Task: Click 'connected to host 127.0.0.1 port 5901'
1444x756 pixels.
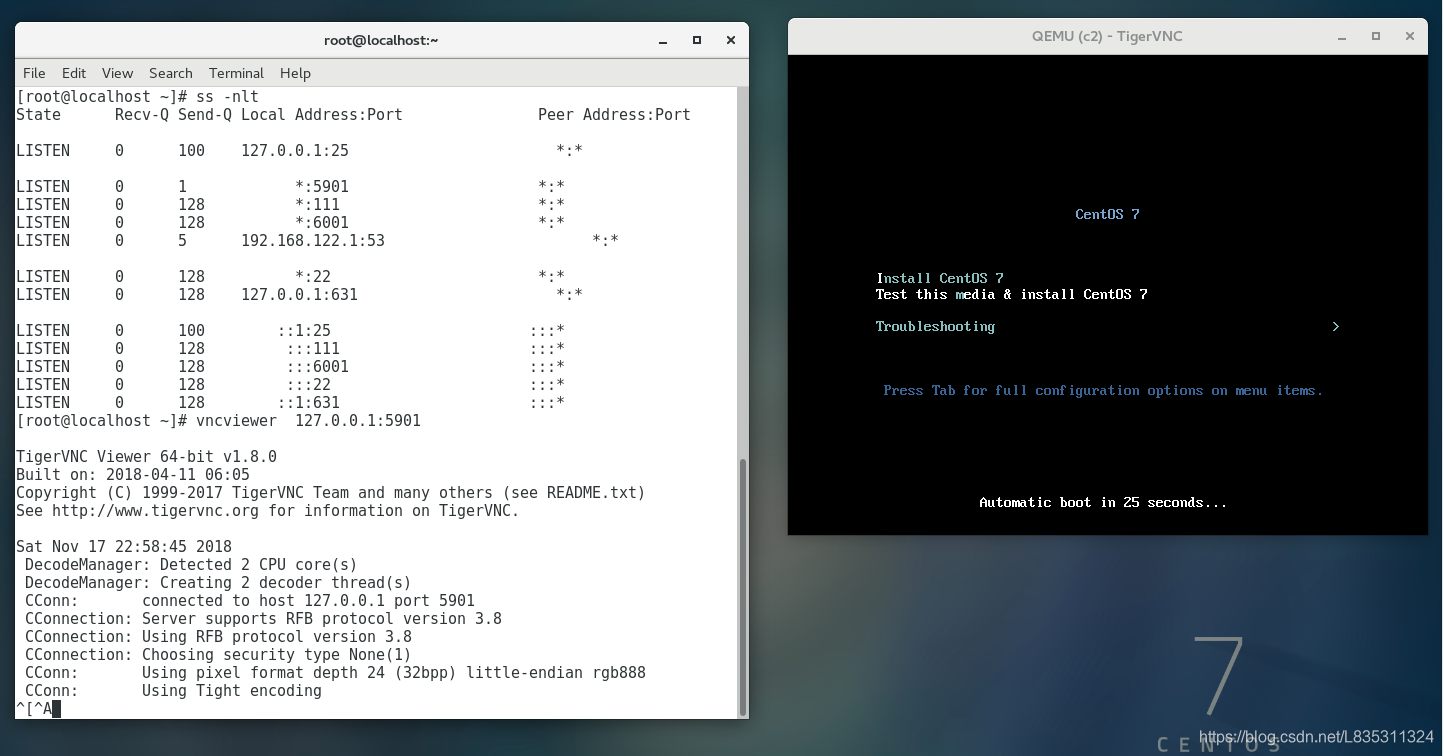Action: 308,601
